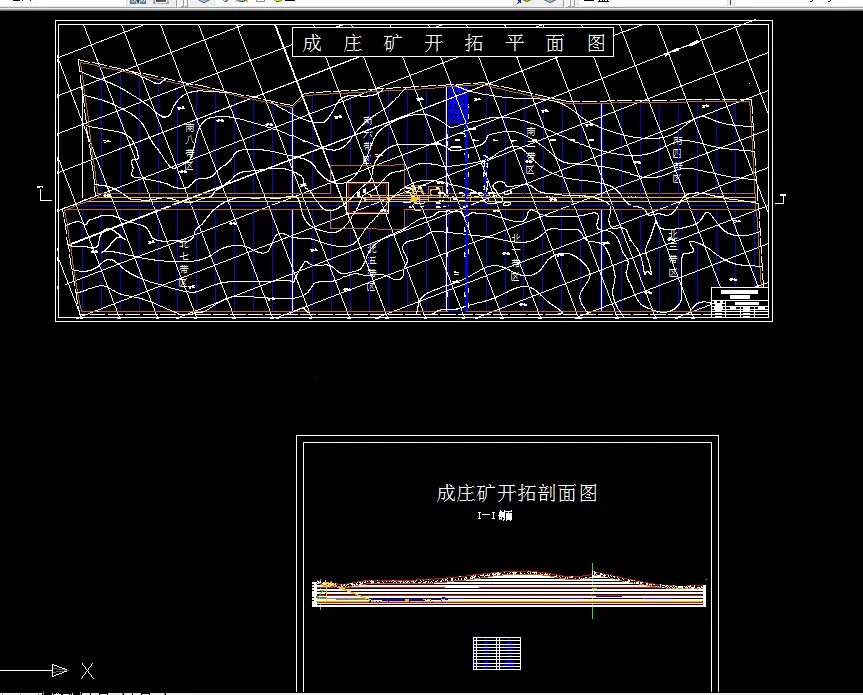The height and width of the screenshot is (695, 863).
Task: Select the 南二带区 zone label
Action: [x=531, y=150]
